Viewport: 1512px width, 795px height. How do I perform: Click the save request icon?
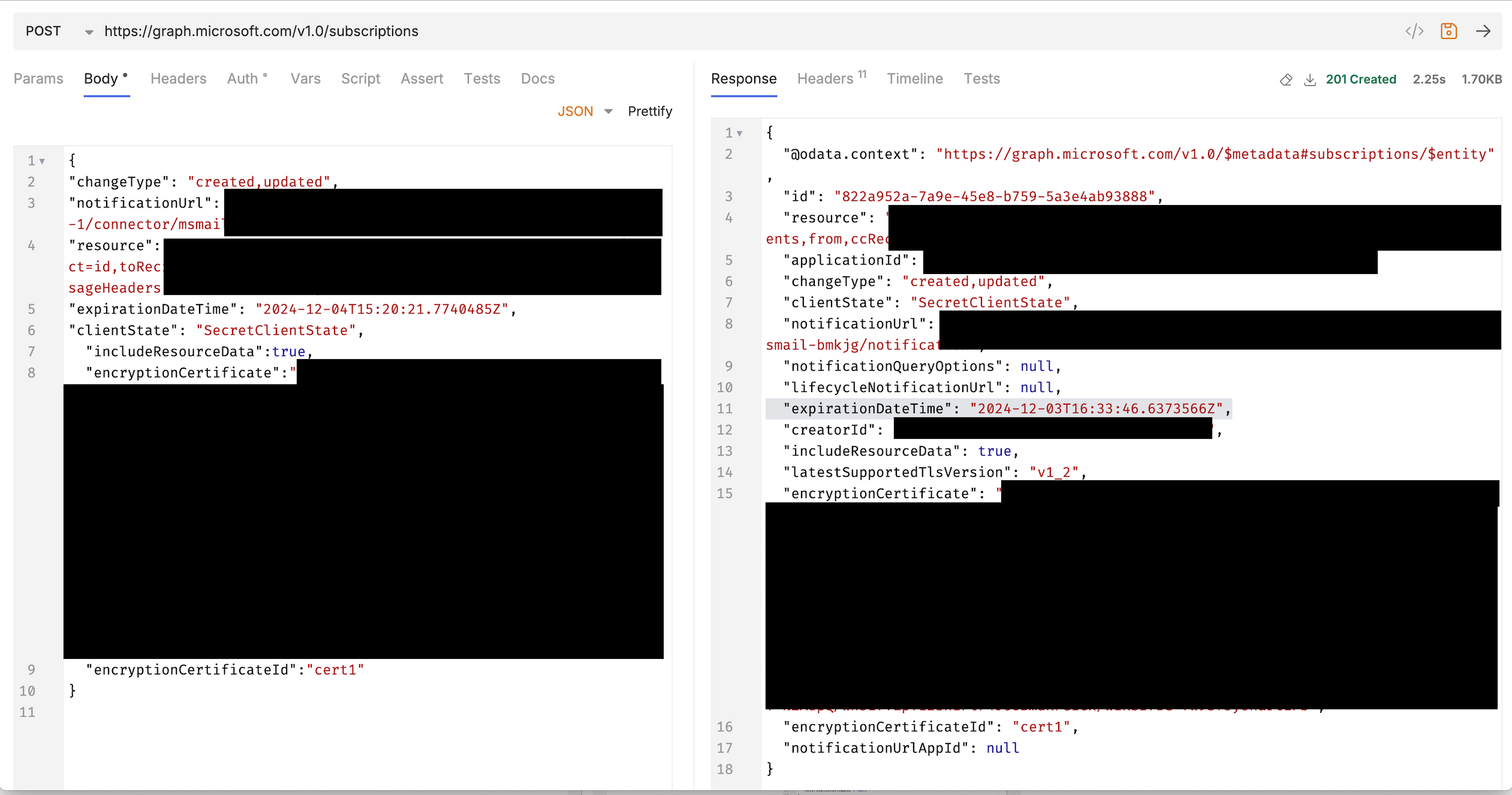pos(1448,31)
